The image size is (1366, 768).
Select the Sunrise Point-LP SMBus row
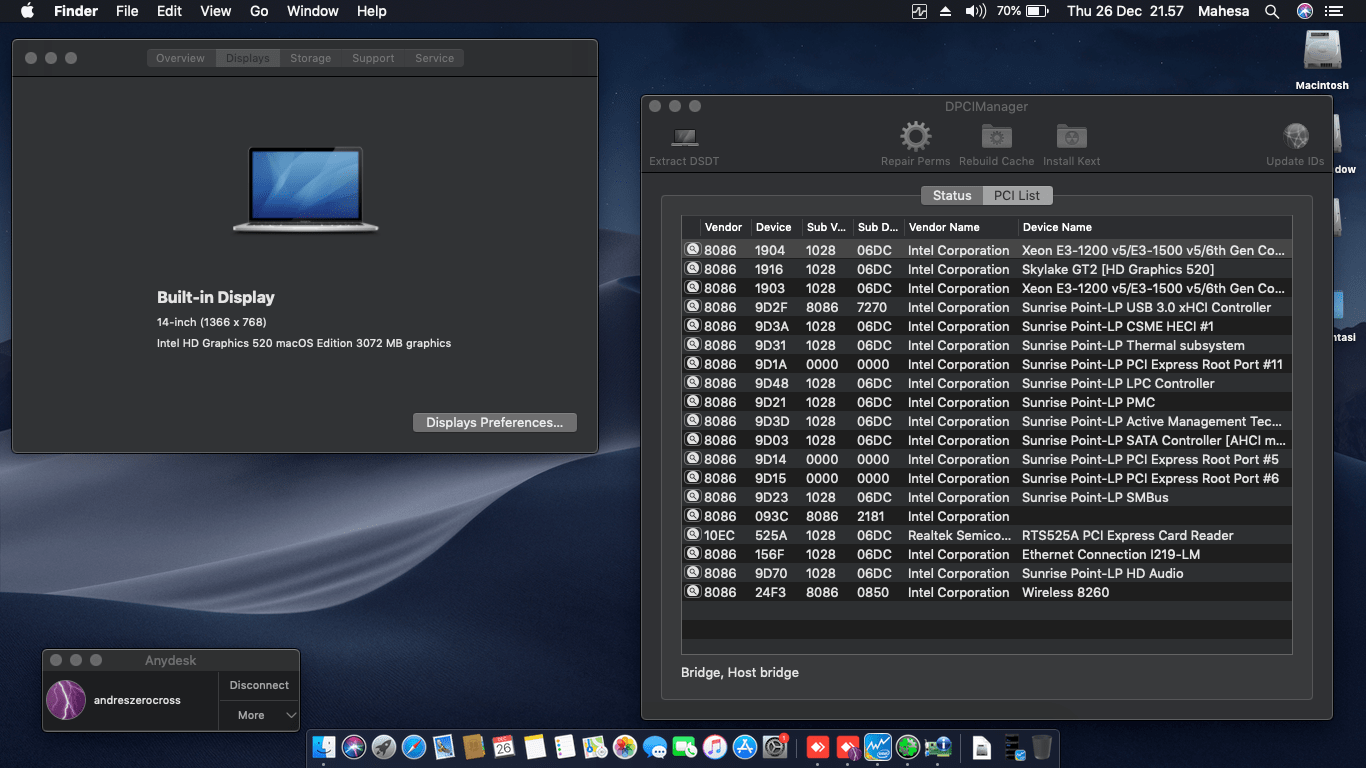pos(986,497)
